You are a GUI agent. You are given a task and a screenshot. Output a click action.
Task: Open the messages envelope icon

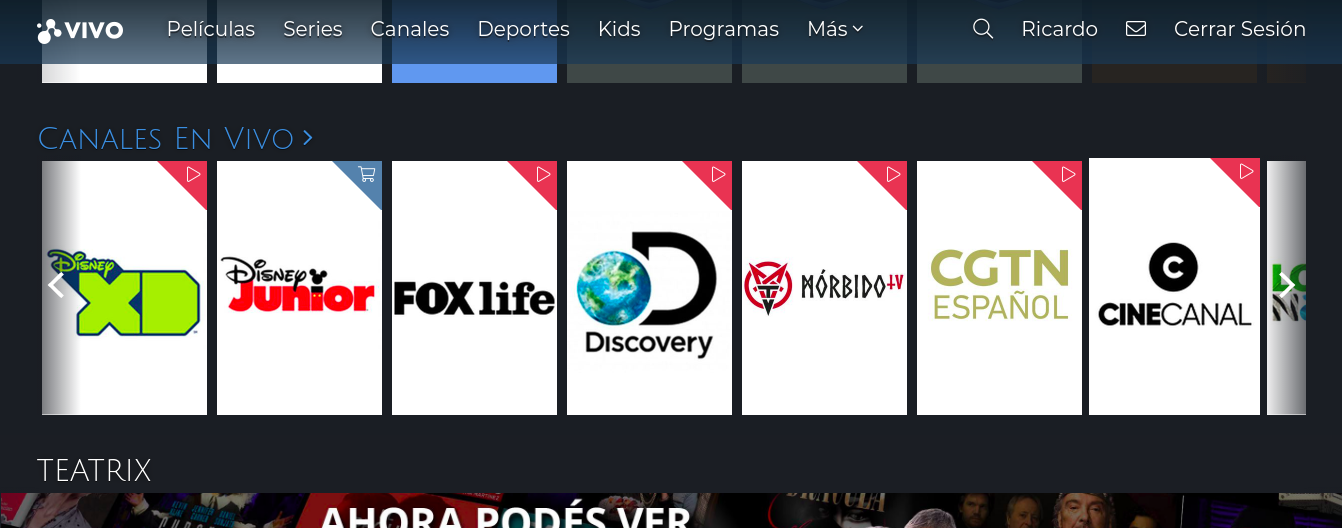point(1136,29)
